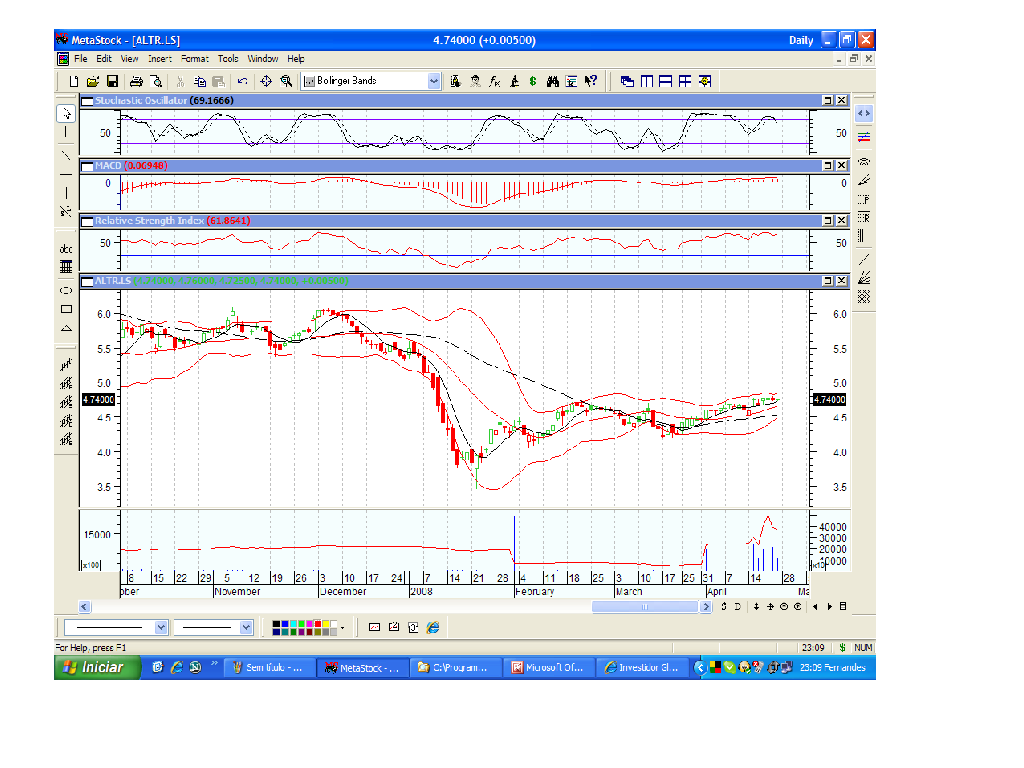Open the File menu

pyautogui.click(x=80, y=59)
